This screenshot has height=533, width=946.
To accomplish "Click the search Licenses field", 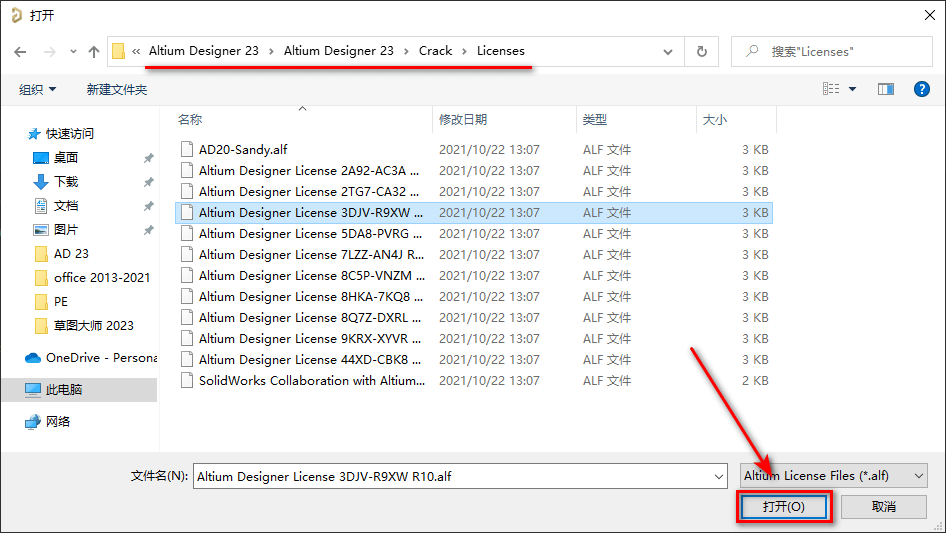I will coord(832,51).
